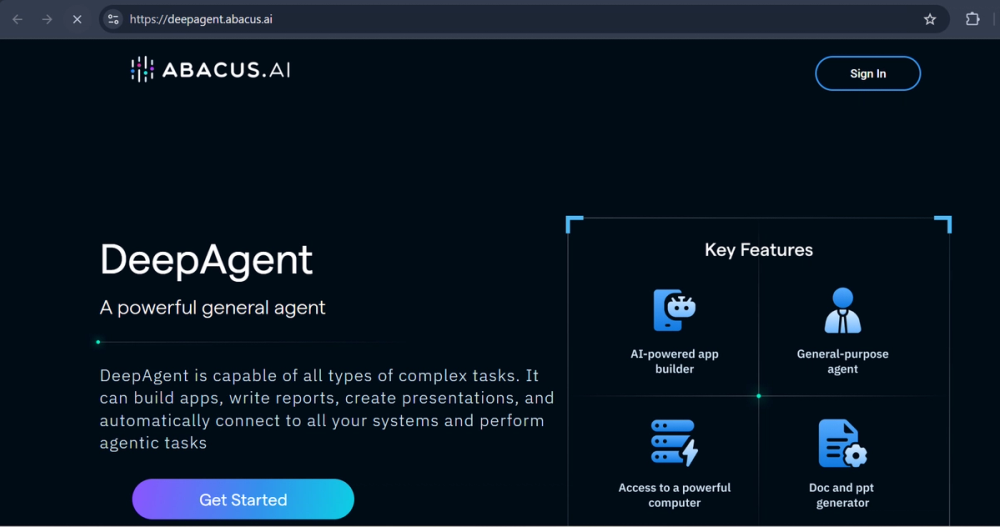Click the "DeepAgent" heading
Image resolution: width=1000 pixels, height=527 pixels.
tap(206, 260)
